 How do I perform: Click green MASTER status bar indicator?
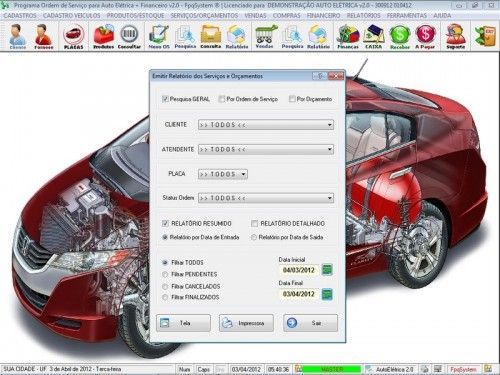(332, 369)
